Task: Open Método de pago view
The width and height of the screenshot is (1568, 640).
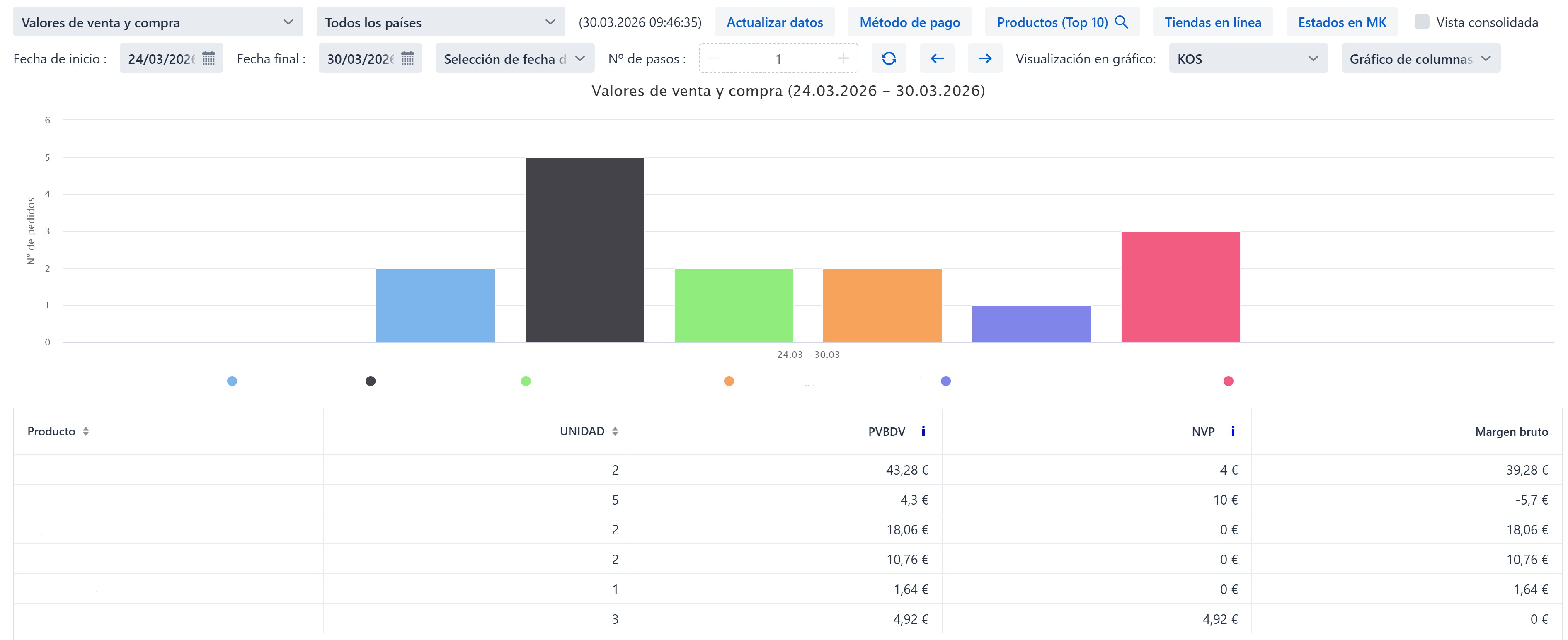Action: [909, 22]
